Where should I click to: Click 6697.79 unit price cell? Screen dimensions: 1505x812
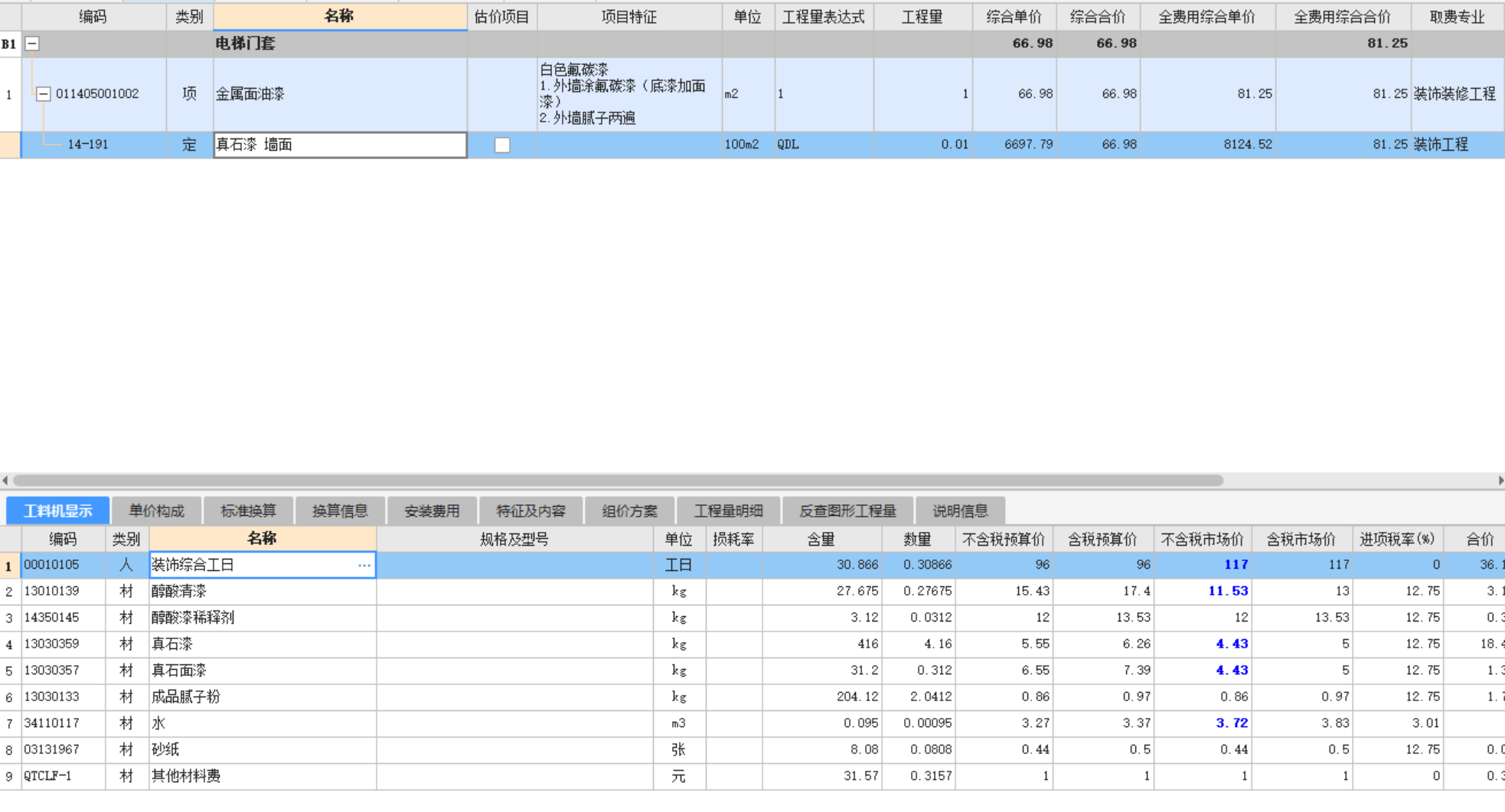[1014, 145]
